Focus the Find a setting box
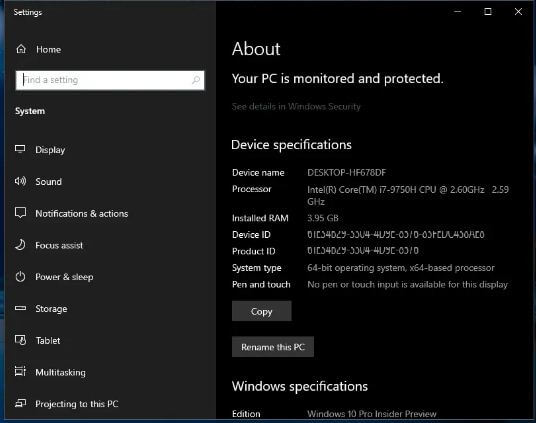 click(x=110, y=80)
